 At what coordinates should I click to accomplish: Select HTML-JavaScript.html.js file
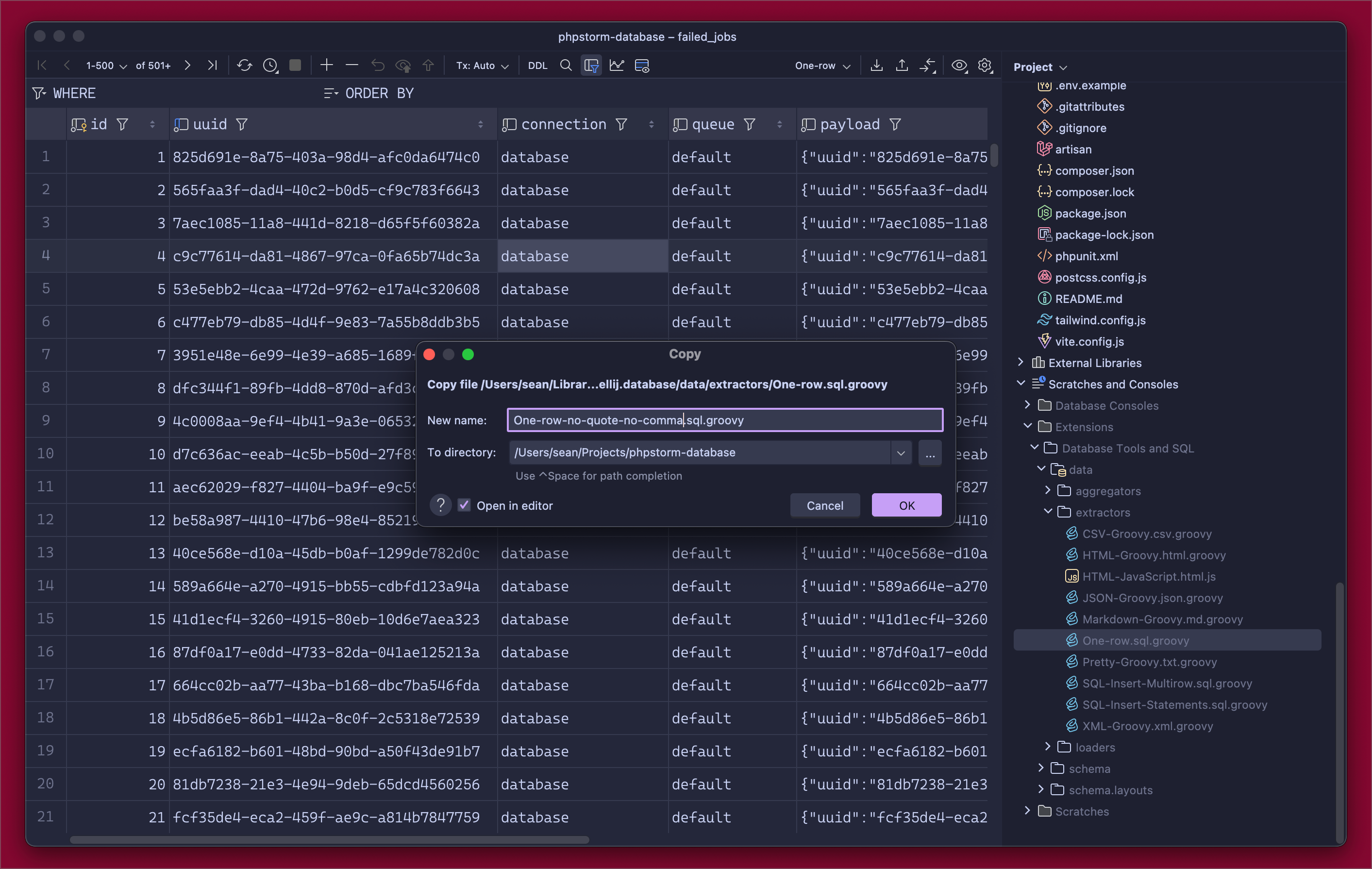pos(1149,576)
